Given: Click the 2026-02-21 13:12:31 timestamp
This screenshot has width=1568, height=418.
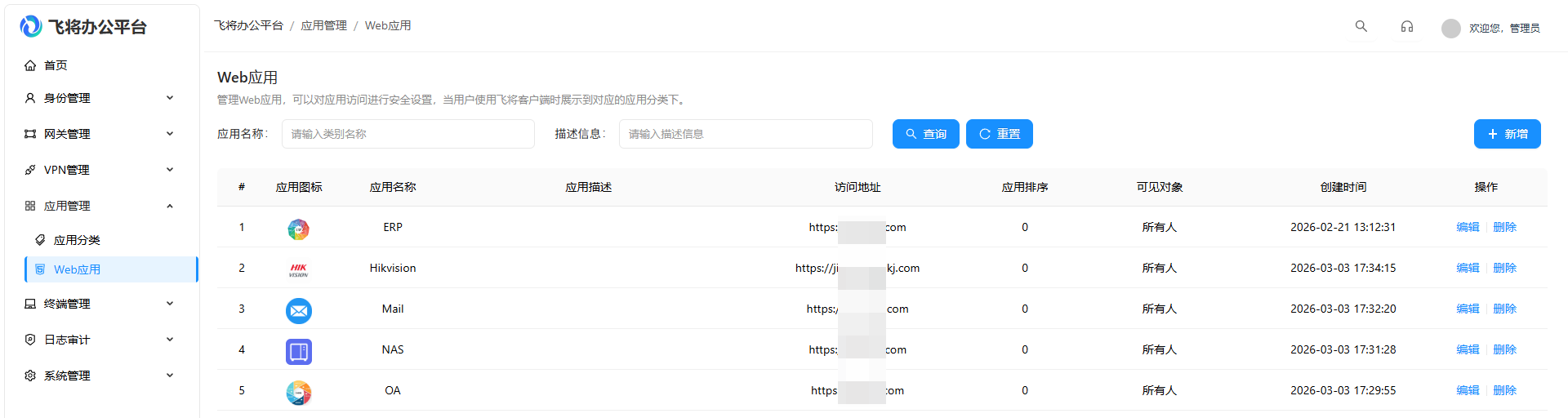Looking at the screenshot, I should pyautogui.click(x=1343, y=227).
